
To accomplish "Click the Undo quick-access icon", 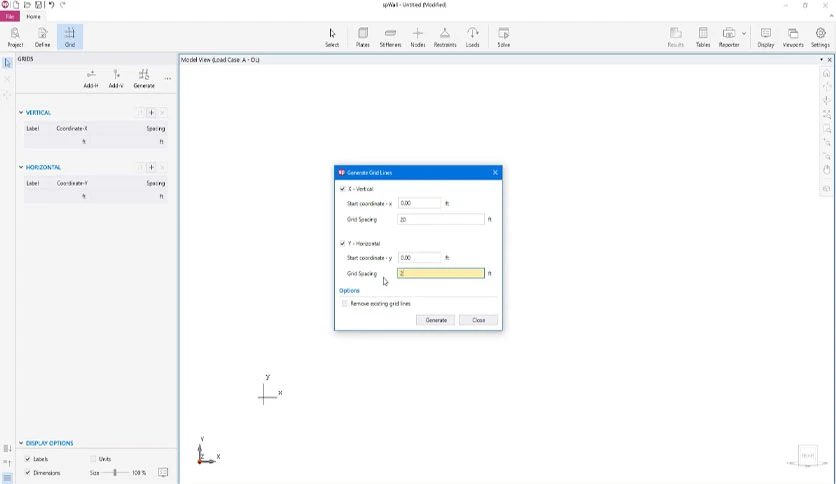I will [x=51, y=5].
